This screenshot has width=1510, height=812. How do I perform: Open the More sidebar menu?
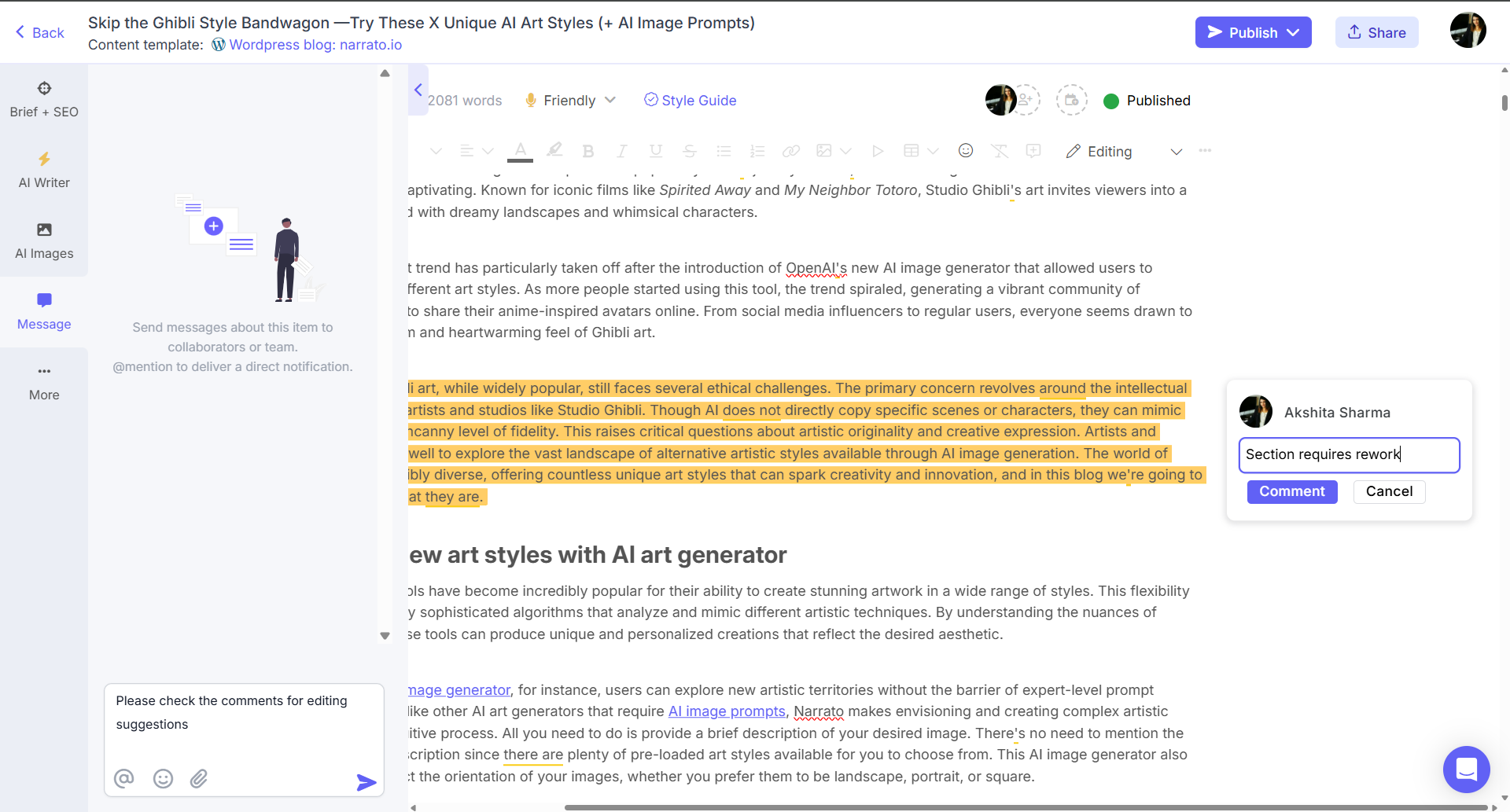click(x=44, y=382)
